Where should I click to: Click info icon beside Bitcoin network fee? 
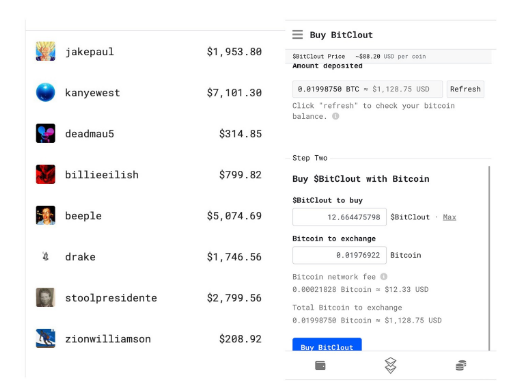coord(384,276)
